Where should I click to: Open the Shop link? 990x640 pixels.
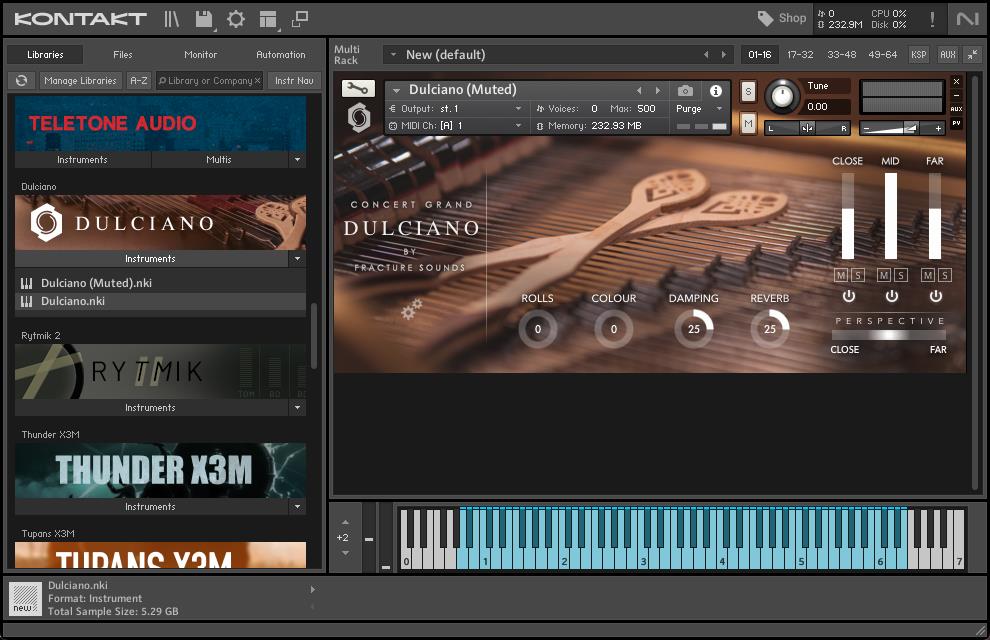(782, 18)
